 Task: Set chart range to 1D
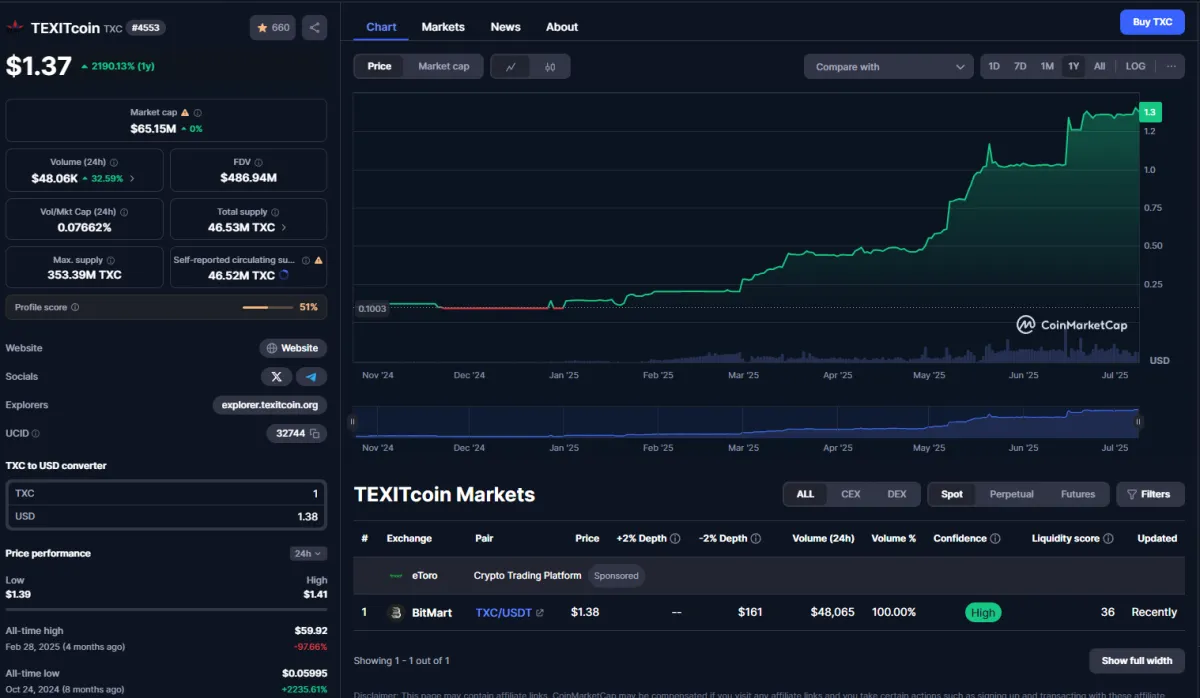pyautogui.click(x=994, y=66)
